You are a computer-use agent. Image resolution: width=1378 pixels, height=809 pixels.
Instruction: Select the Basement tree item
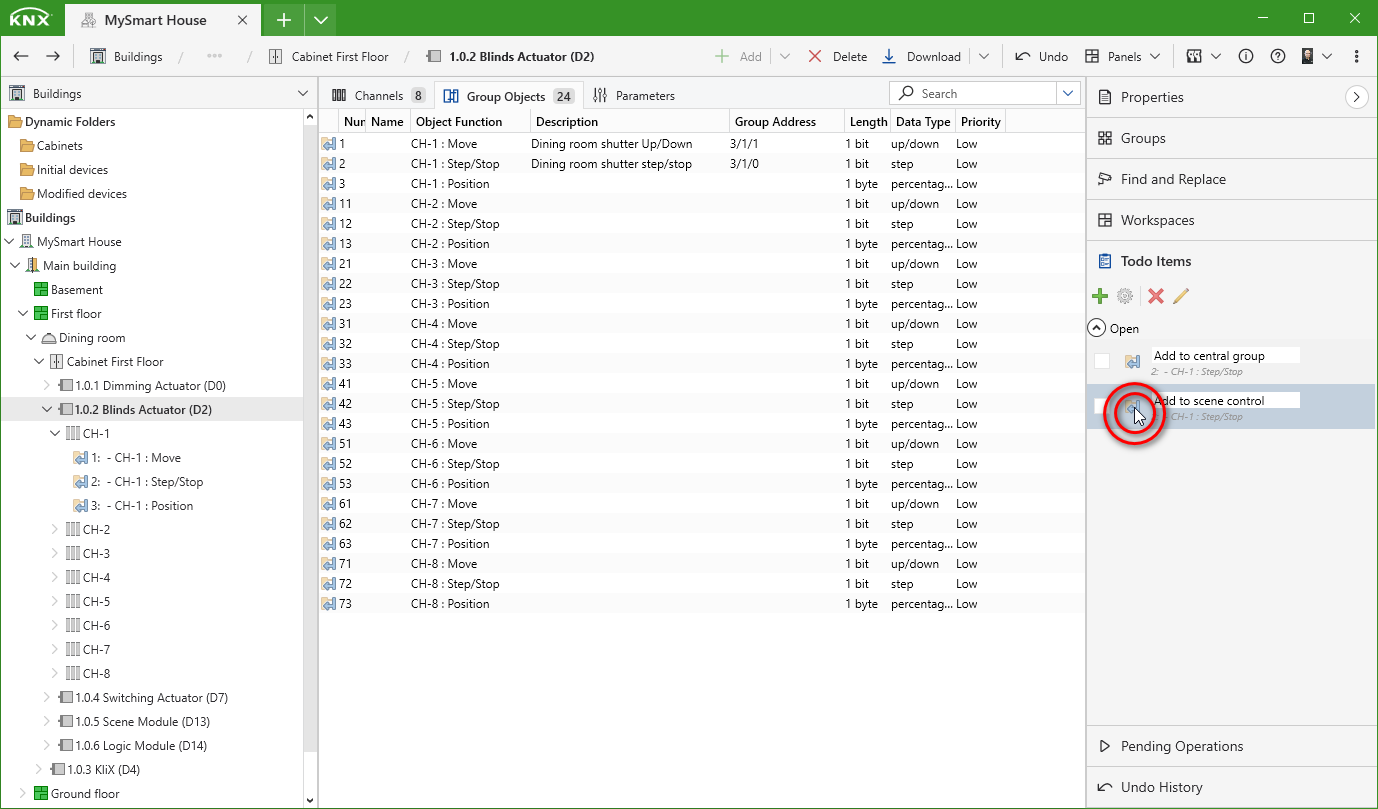68,290
